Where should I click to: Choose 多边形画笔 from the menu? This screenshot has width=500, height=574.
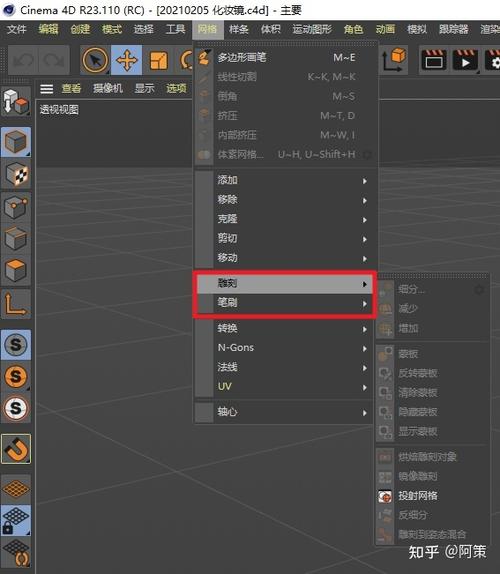tap(286, 57)
